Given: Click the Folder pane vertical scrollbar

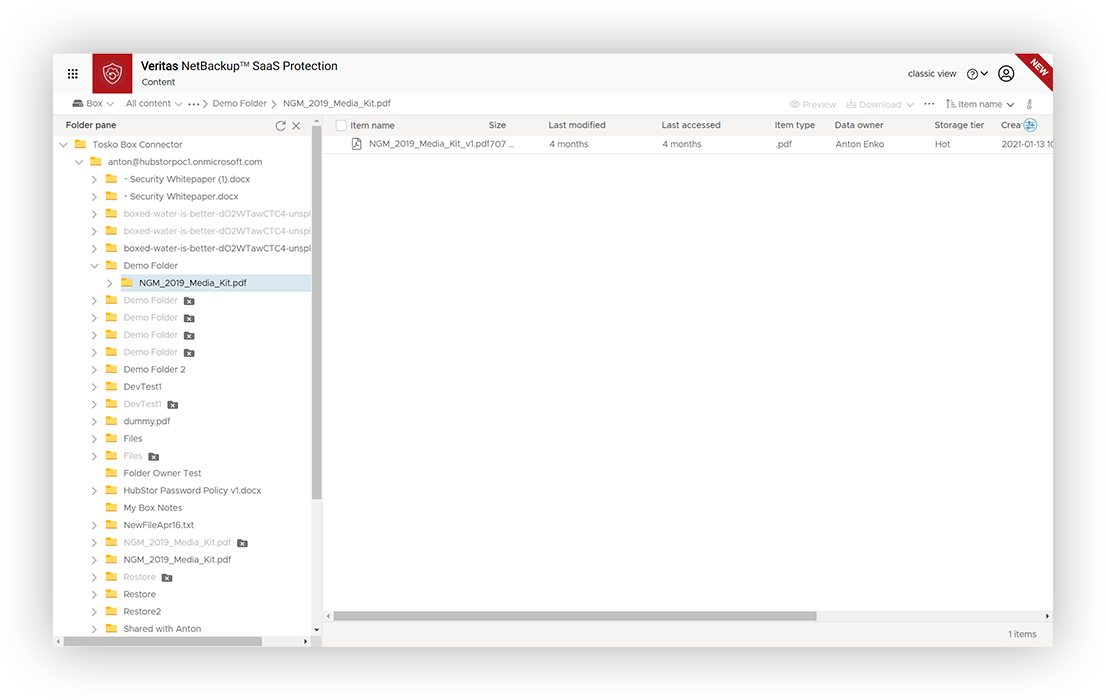Looking at the screenshot, I should (x=317, y=314).
